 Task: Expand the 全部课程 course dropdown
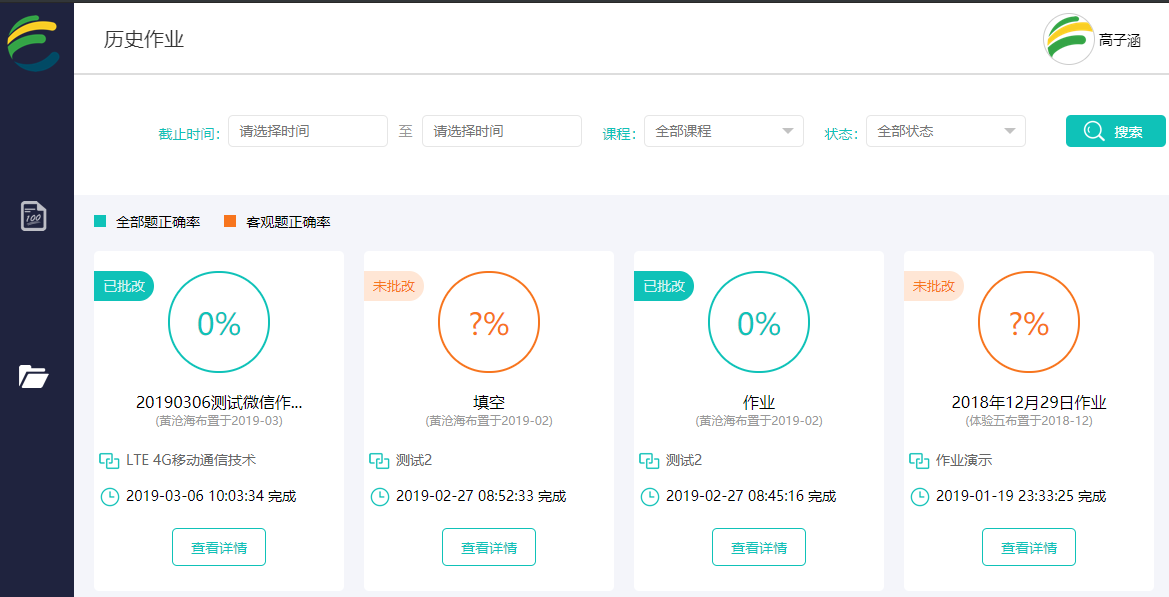click(x=723, y=131)
